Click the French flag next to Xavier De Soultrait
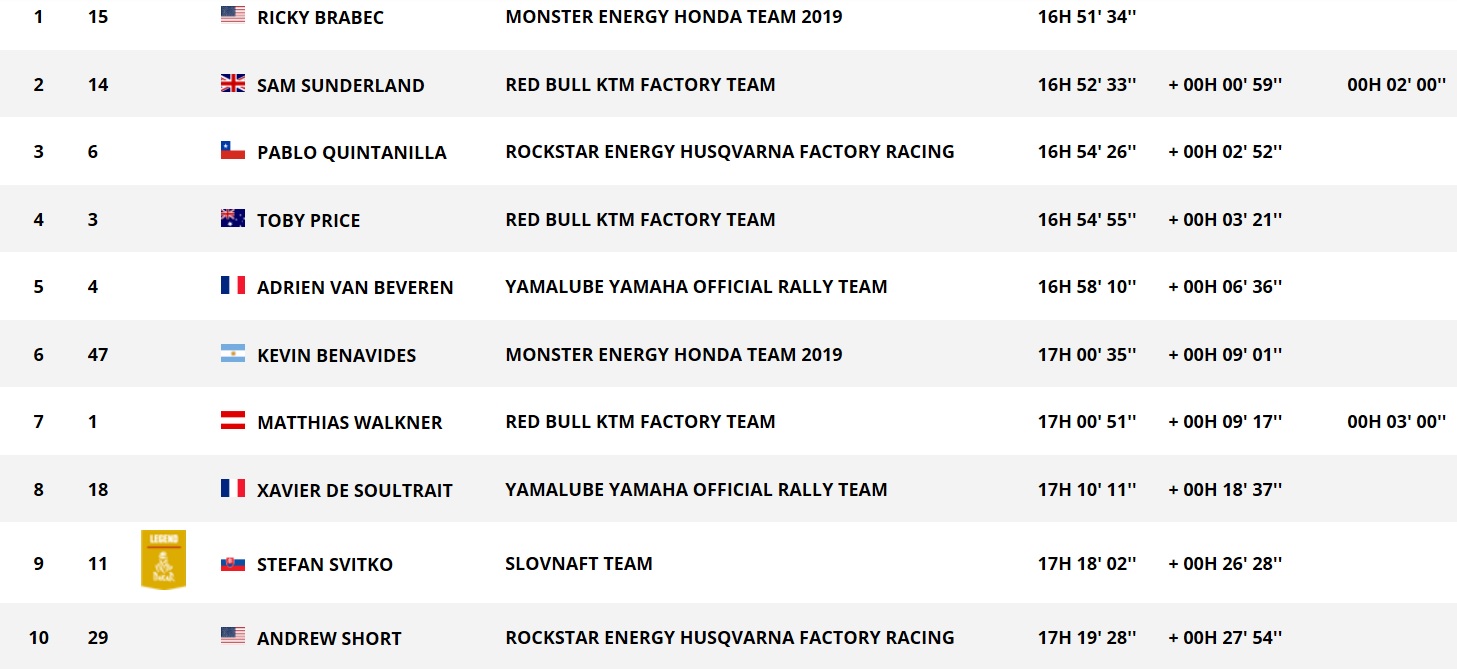This screenshot has width=1457, height=669. [x=233, y=488]
